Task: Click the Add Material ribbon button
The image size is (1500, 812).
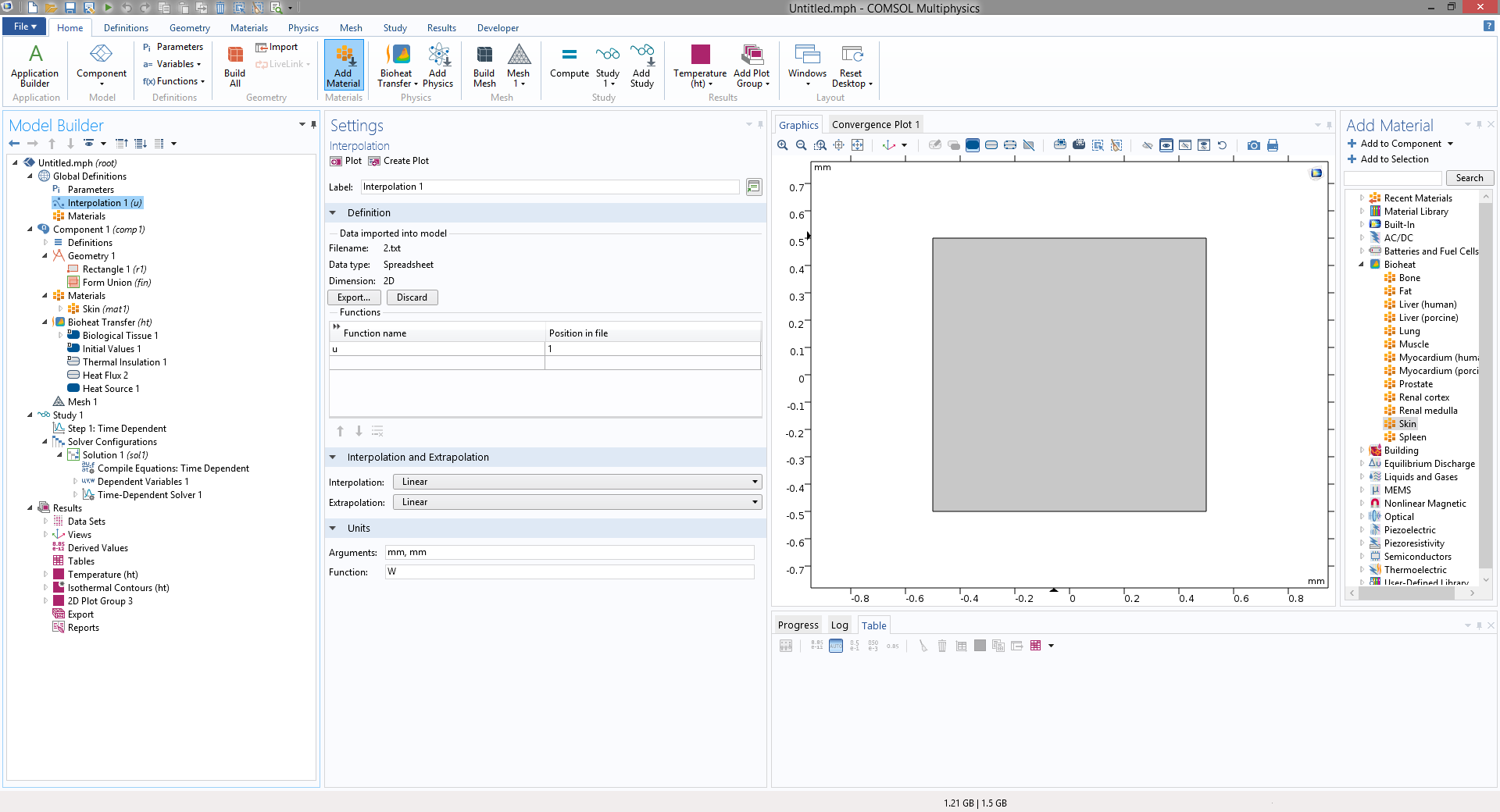Action: [343, 66]
